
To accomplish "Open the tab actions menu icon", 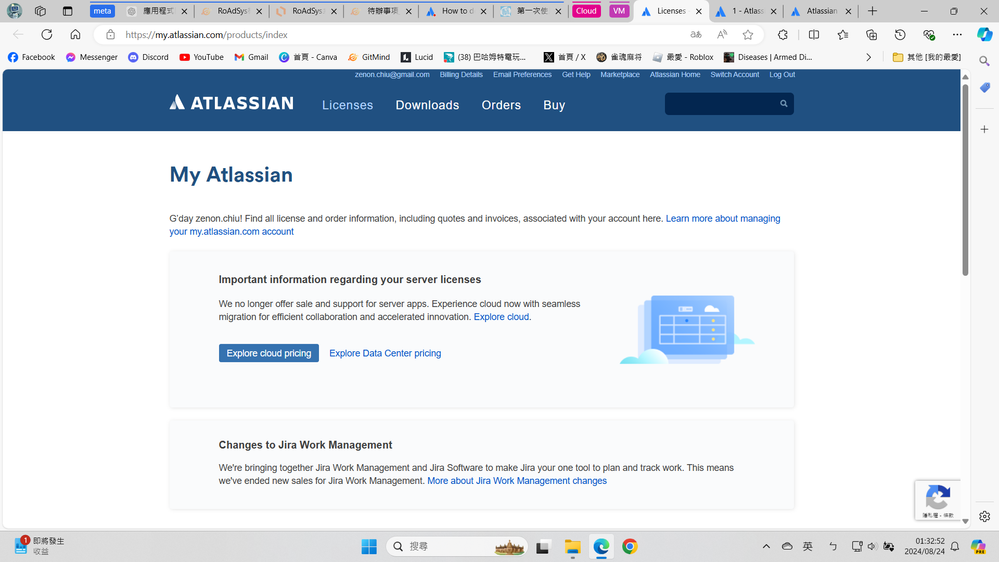I will tap(67, 11).
